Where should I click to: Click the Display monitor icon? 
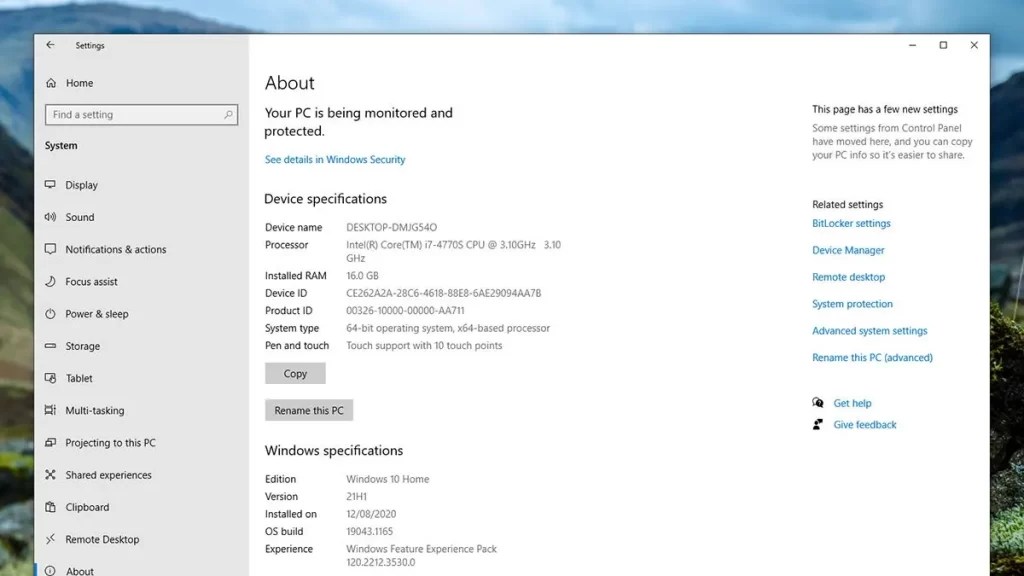point(50,185)
